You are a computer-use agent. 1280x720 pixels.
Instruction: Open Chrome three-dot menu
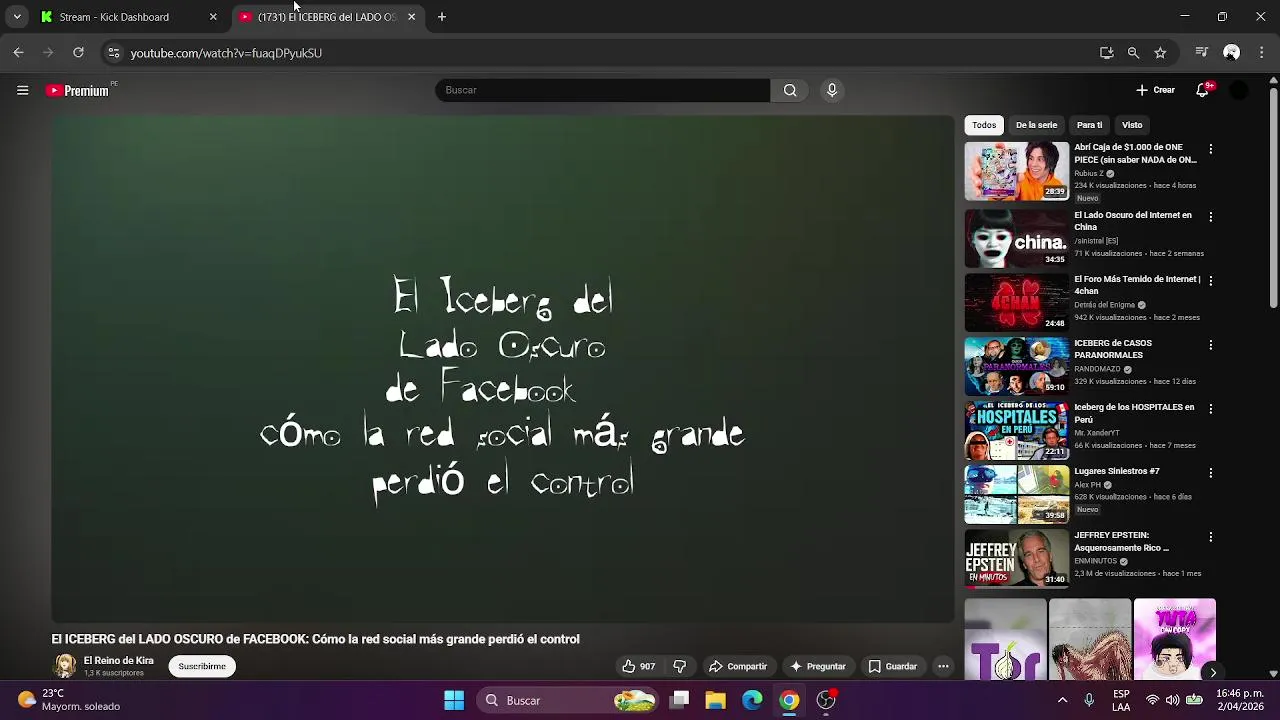1262,53
